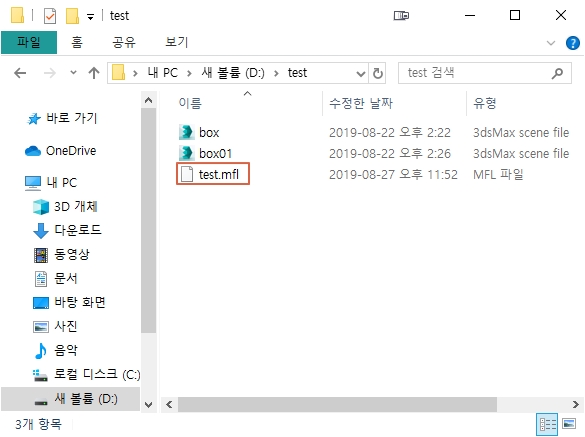Viewport: 585px width, 437px height.
Task: Go up one folder level
Action: (94, 73)
